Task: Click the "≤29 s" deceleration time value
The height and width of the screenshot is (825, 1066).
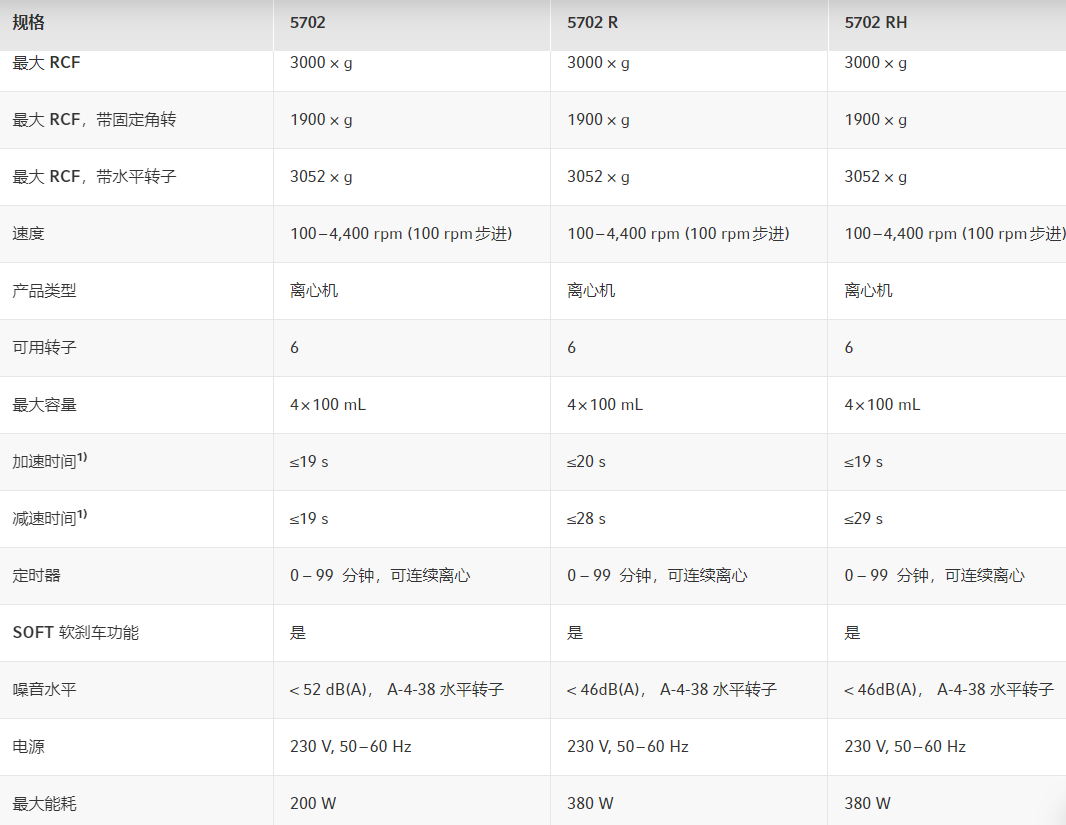Action: pyautogui.click(x=863, y=519)
